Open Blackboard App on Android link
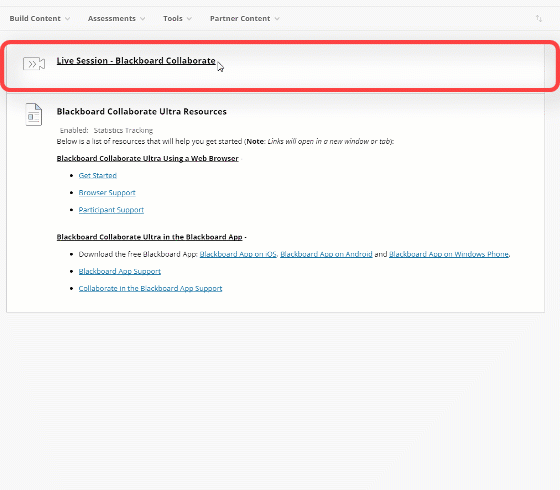The height and width of the screenshot is (490, 560). [x=326, y=254]
